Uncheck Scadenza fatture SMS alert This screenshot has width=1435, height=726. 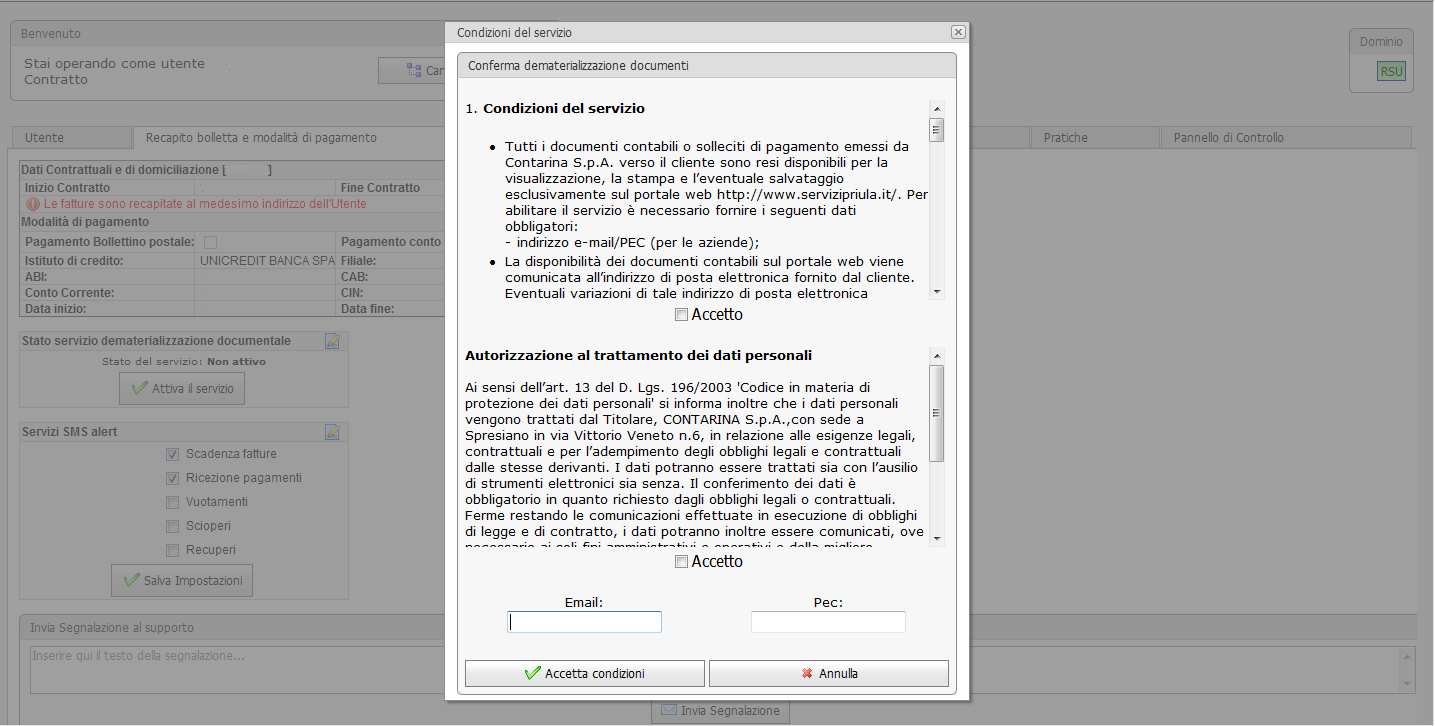pos(173,454)
